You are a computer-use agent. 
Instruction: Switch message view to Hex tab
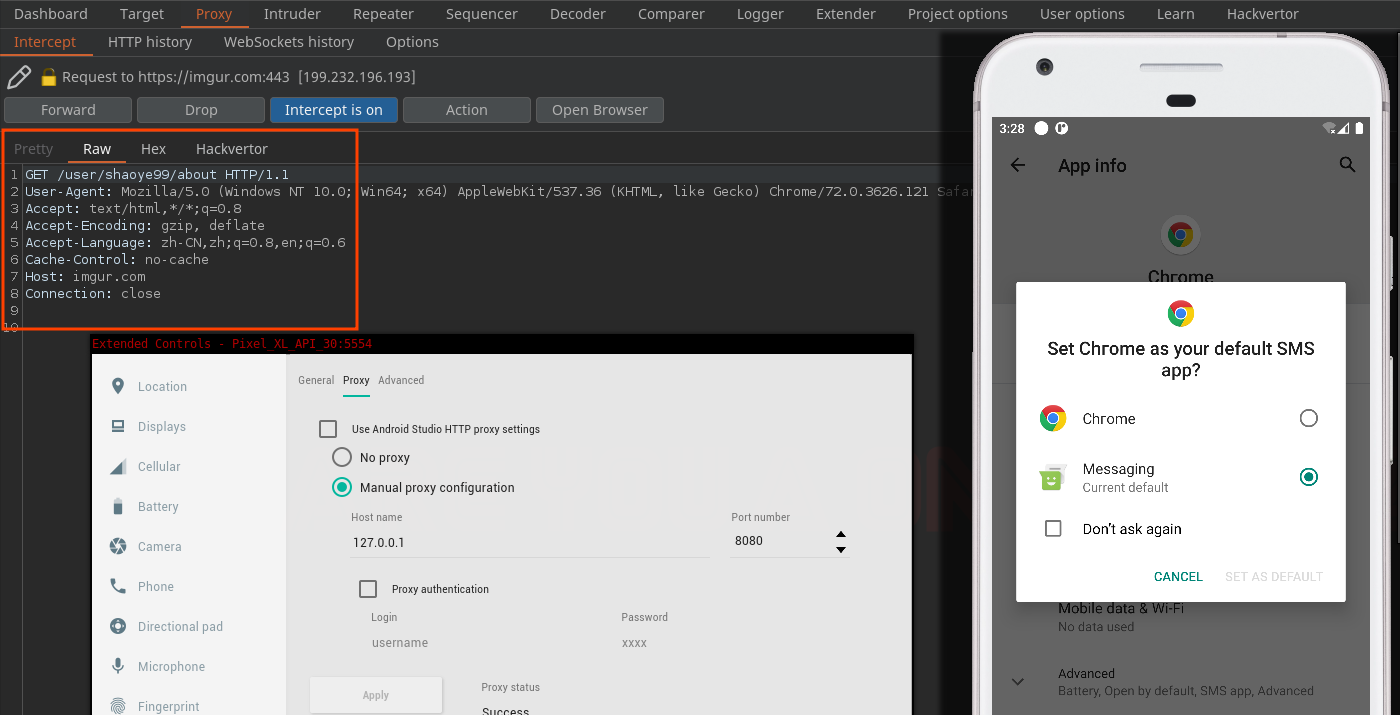153,149
